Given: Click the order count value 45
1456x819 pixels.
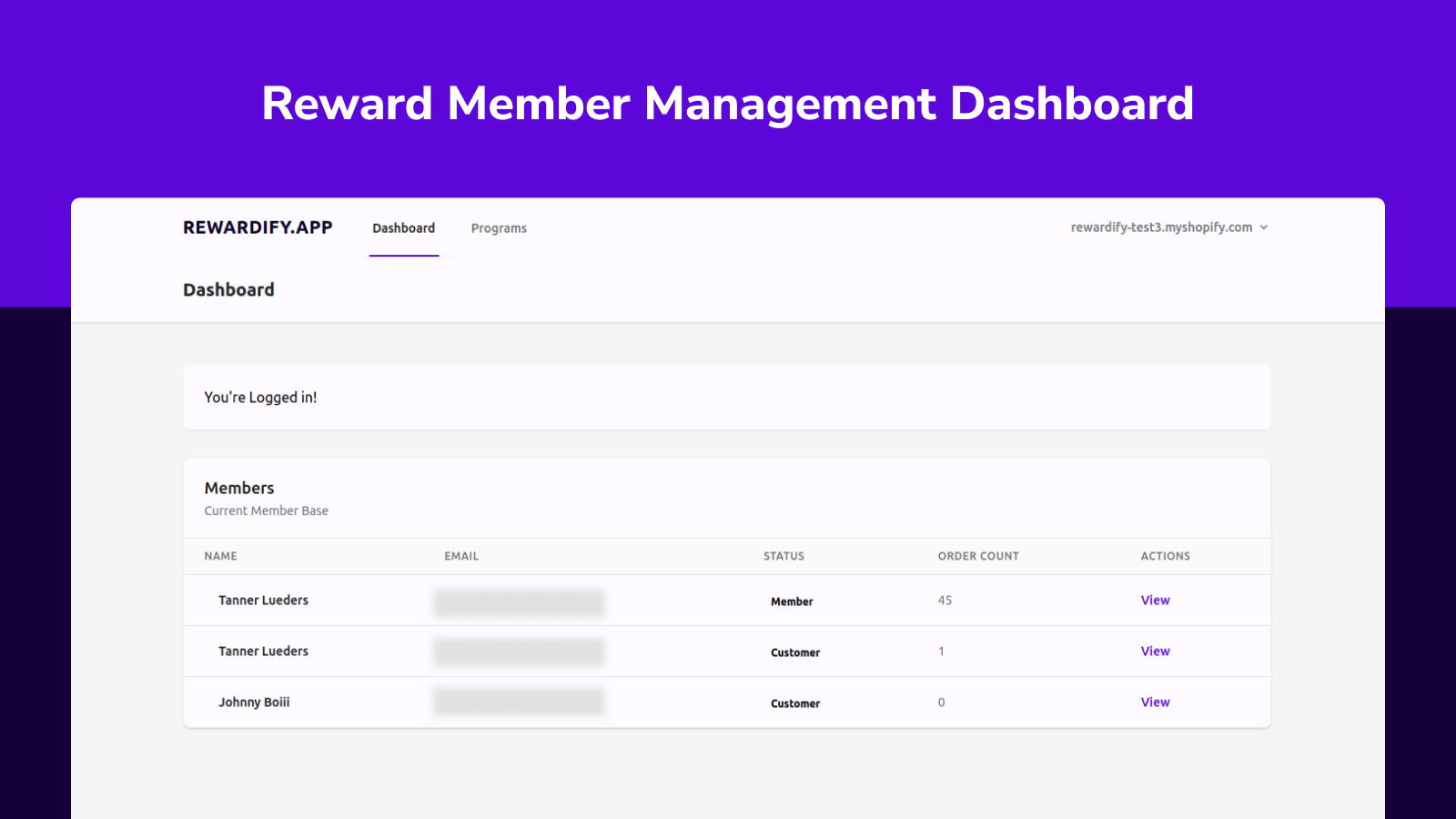Looking at the screenshot, I should coord(945,601).
